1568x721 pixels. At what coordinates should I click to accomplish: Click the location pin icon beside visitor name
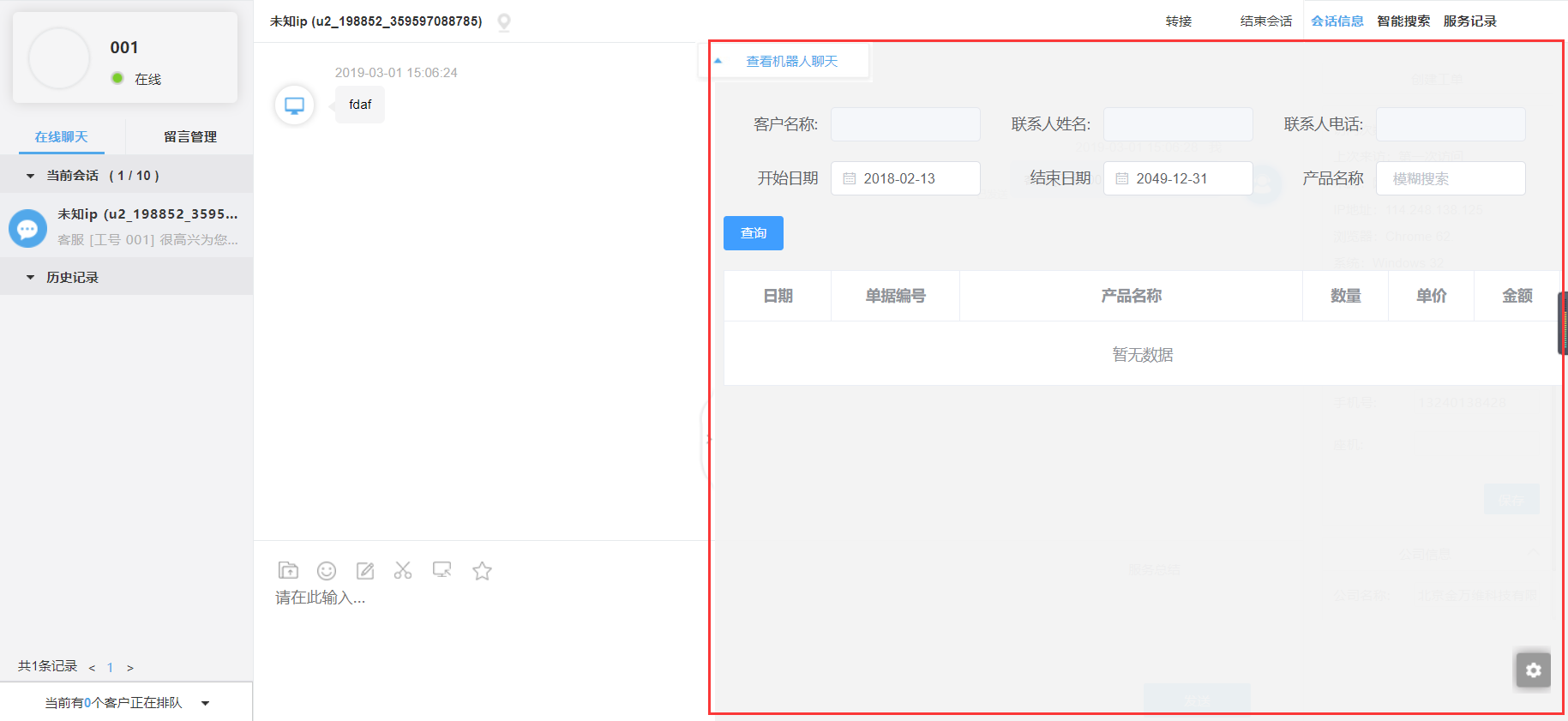(504, 22)
